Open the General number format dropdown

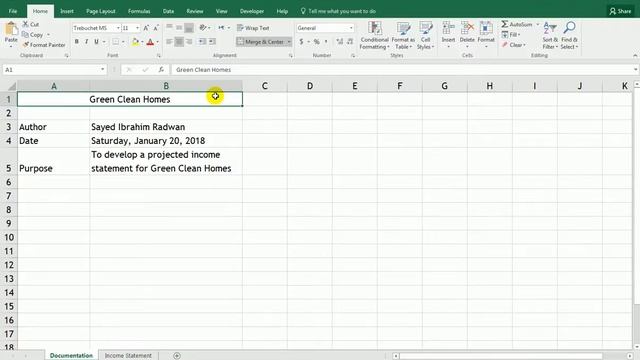pos(351,28)
